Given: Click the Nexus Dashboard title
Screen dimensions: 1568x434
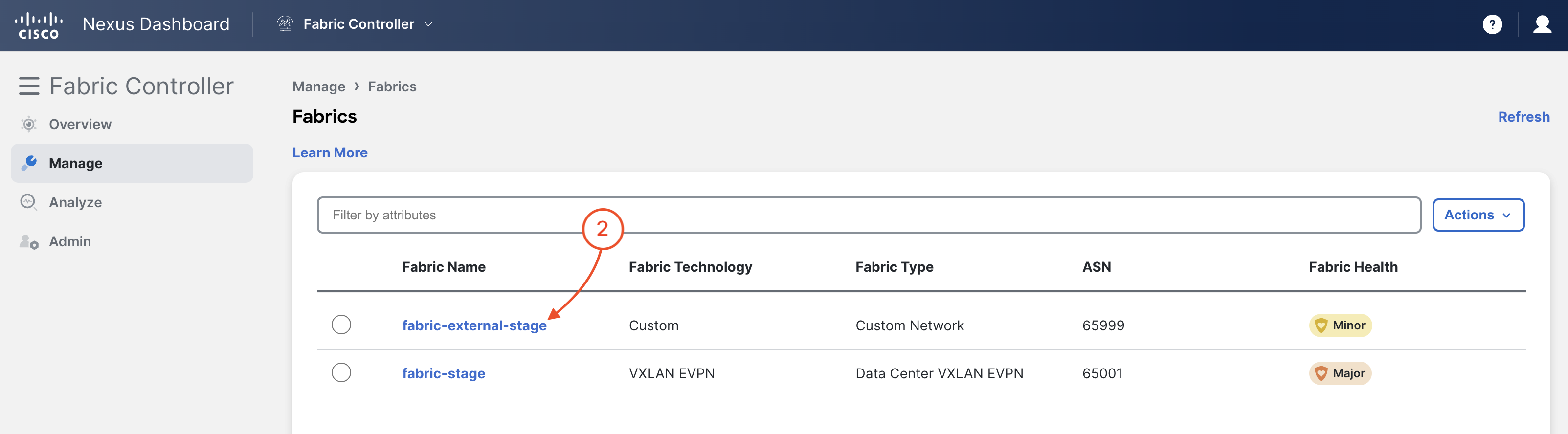Looking at the screenshot, I should (156, 24).
